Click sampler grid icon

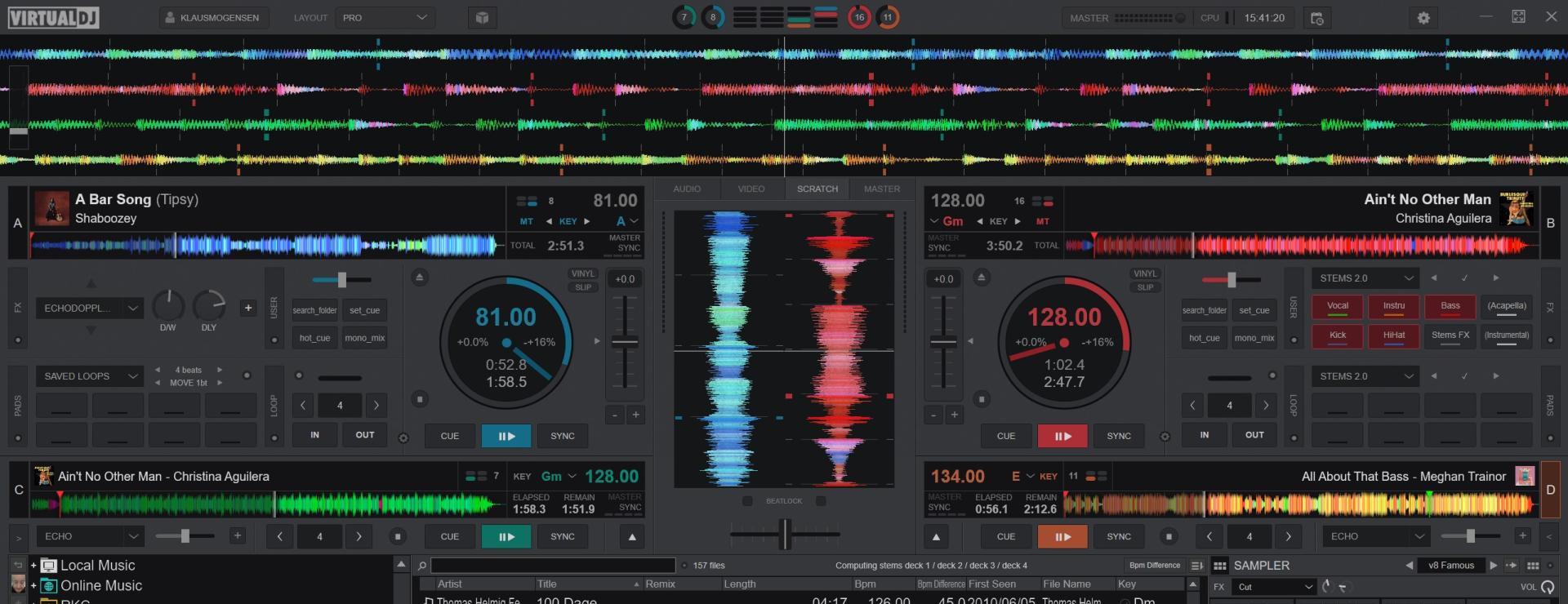point(1220,566)
